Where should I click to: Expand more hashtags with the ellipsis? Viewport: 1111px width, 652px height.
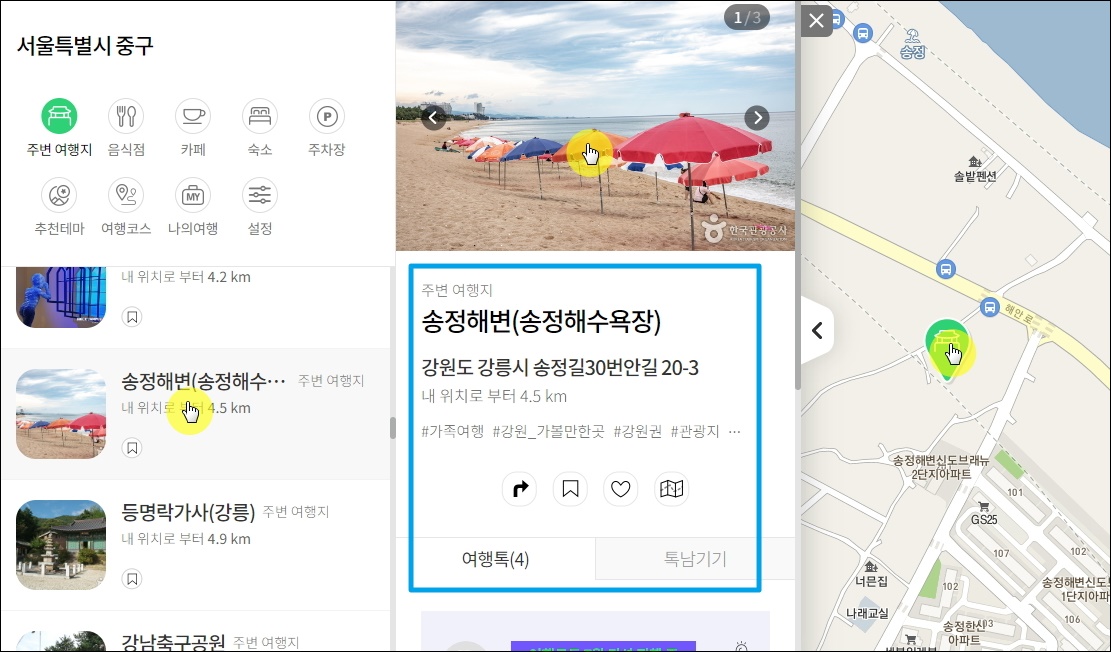click(x=735, y=432)
